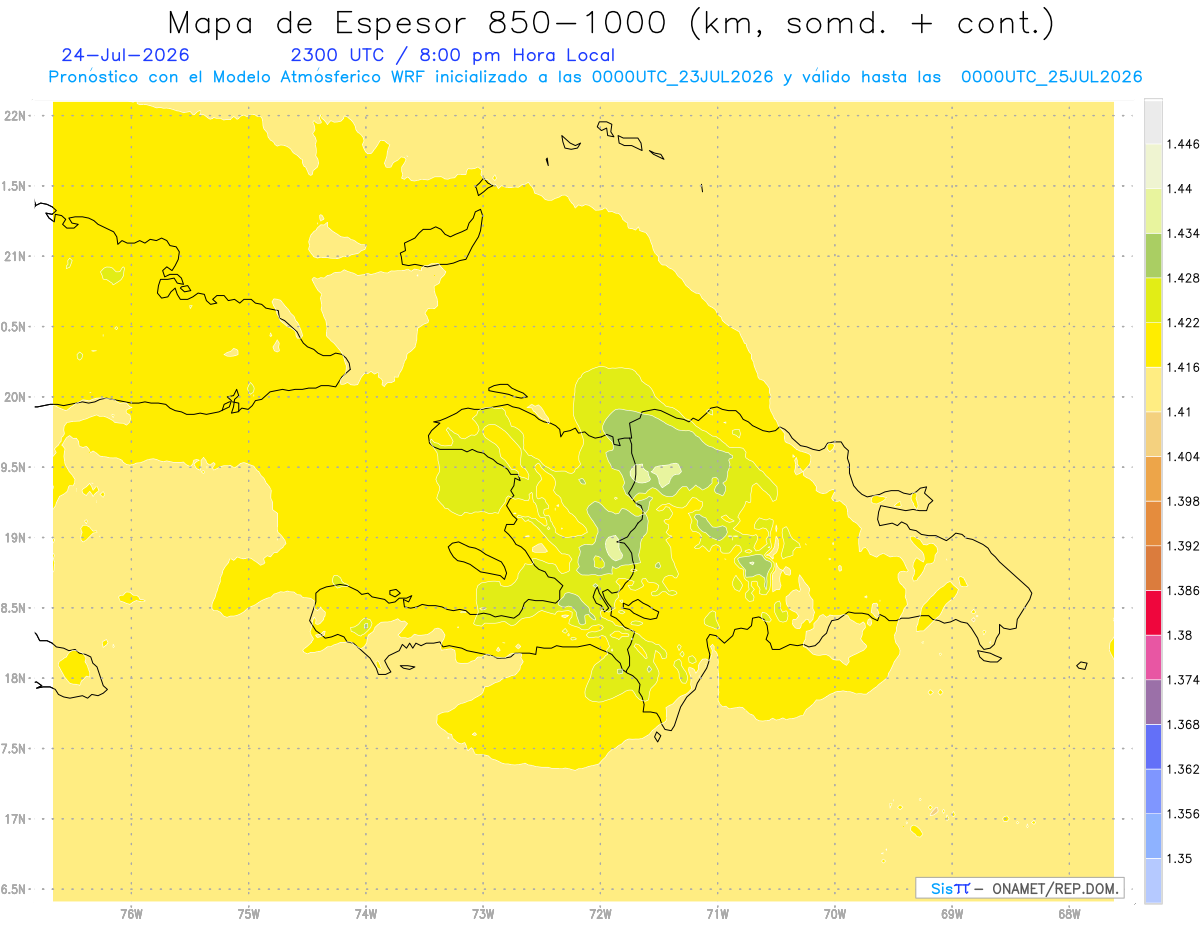Viewport: 1200px width, 927px height.
Task: Click the time text '2300 UTC / 8:00 pm Hora Local'
Action: coord(452,55)
